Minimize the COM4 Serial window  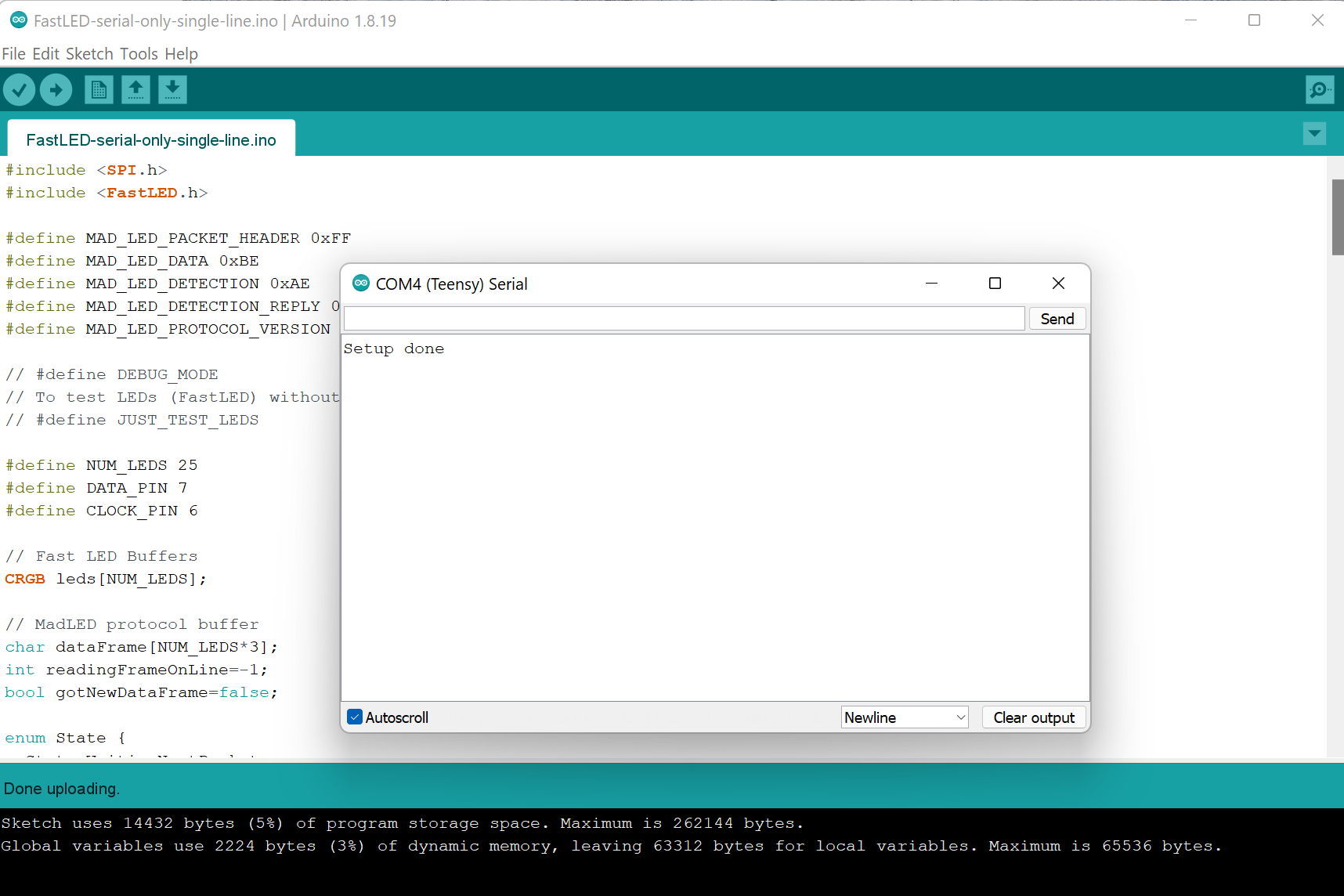pos(931,284)
